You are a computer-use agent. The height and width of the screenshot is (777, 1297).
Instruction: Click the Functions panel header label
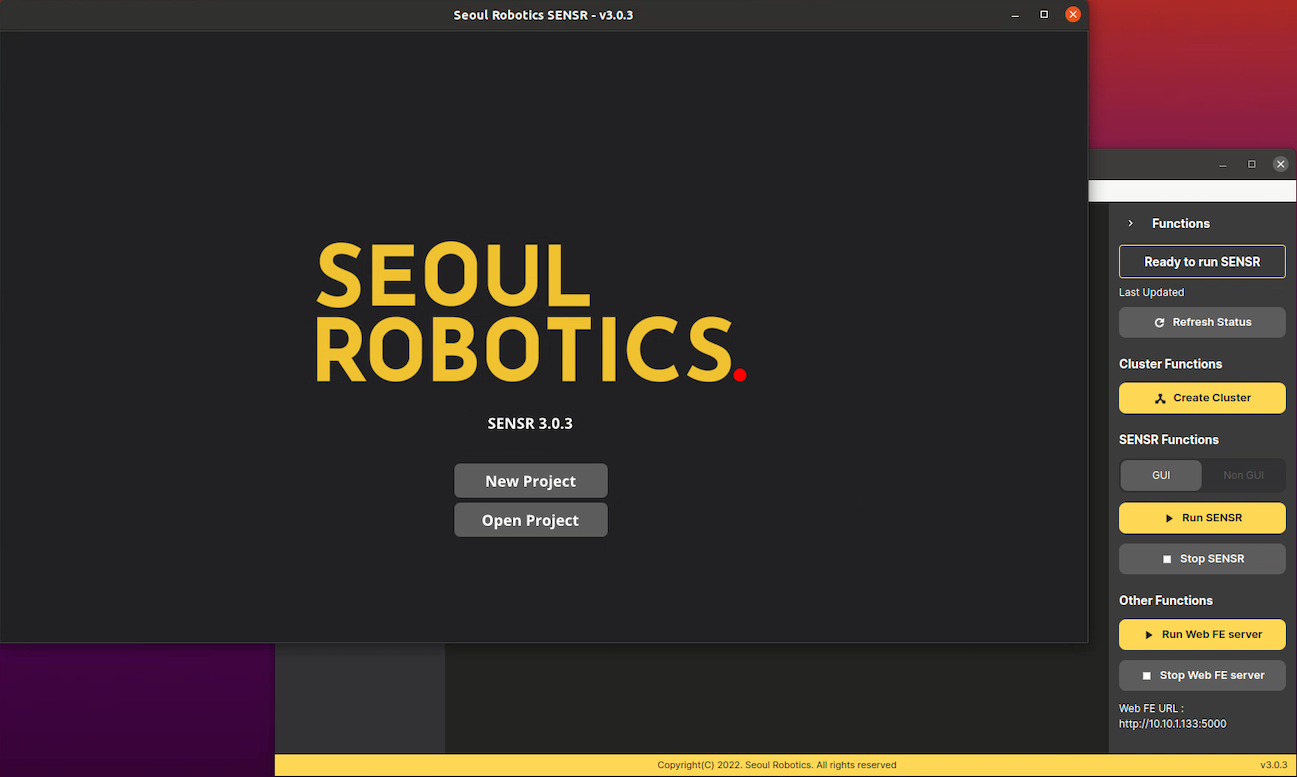[1180, 224]
